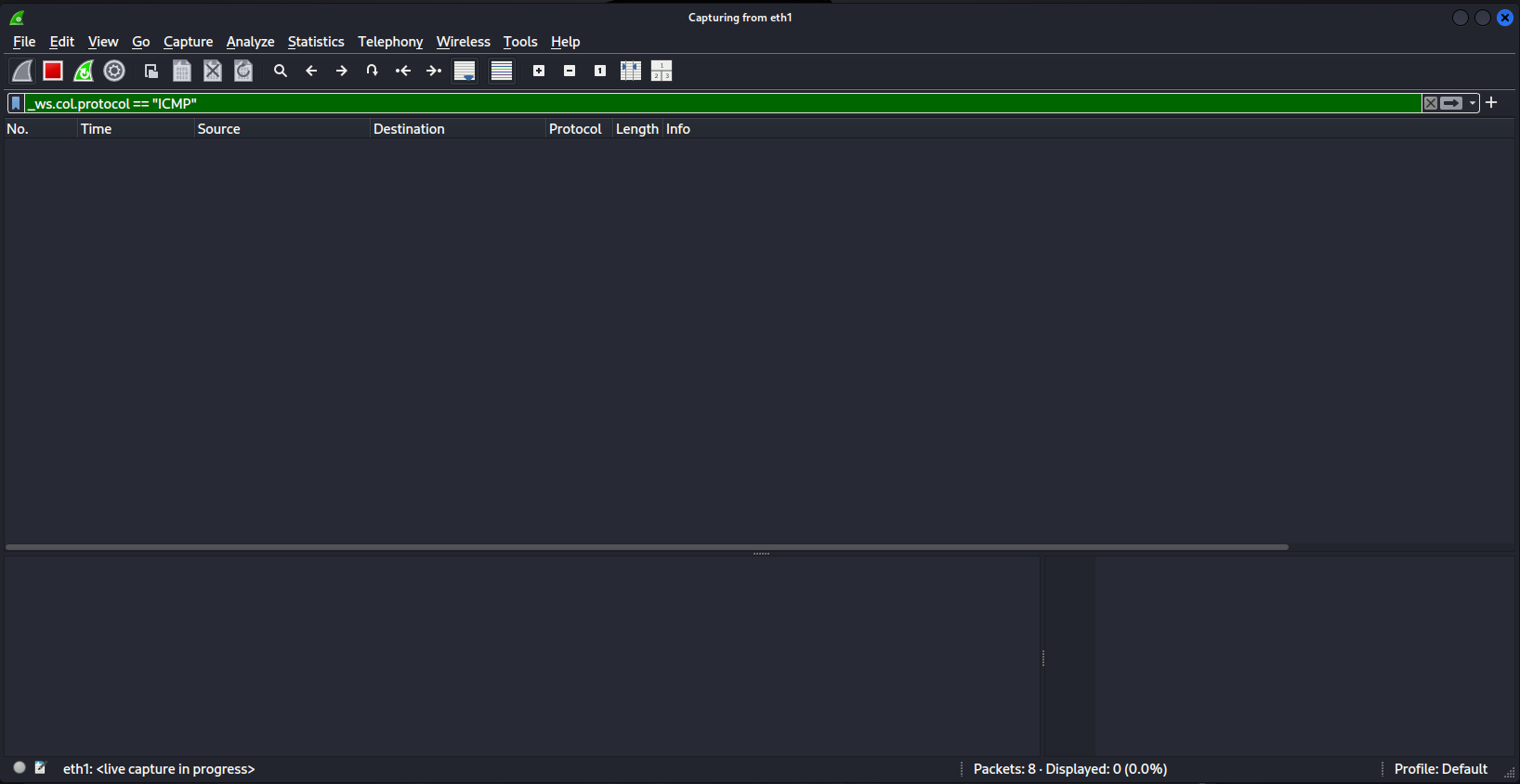Stop the running packet capture

click(x=53, y=71)
